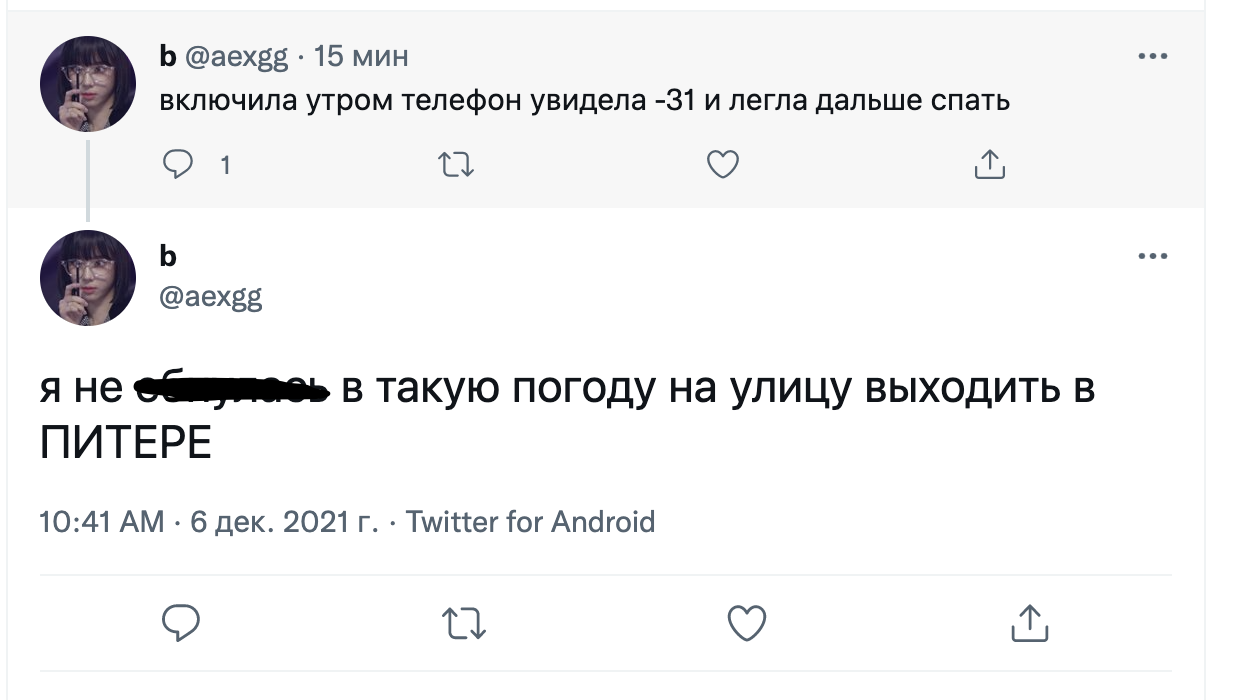The width and height of the screenshot is (1234, 700).
Task: Click display name 'b' on the main tweet
Action: [168, 257]
